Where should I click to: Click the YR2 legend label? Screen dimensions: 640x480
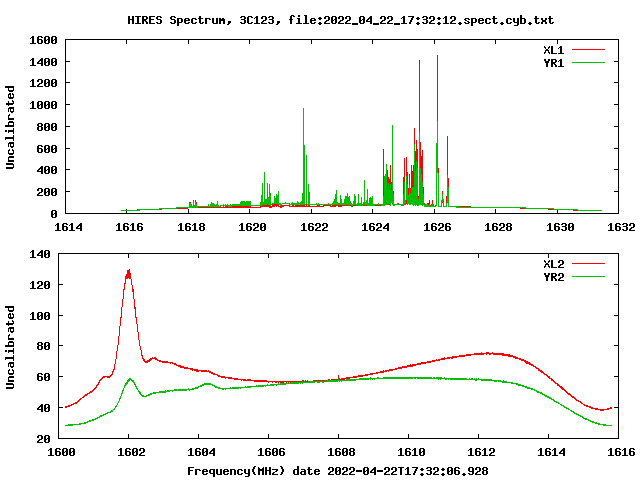(x=553, y=277)
